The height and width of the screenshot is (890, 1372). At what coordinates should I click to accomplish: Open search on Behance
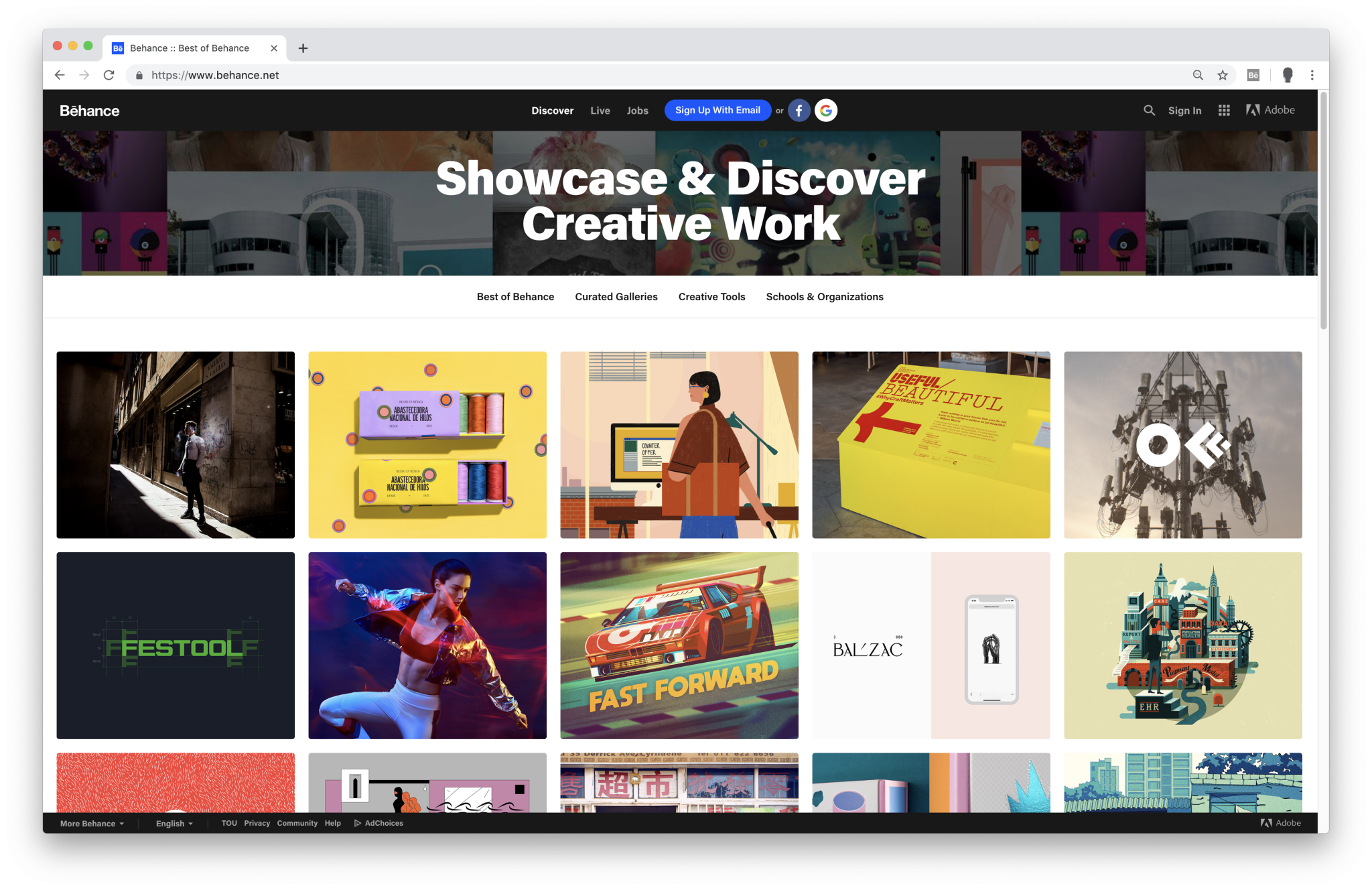(x=1148, y=110)
